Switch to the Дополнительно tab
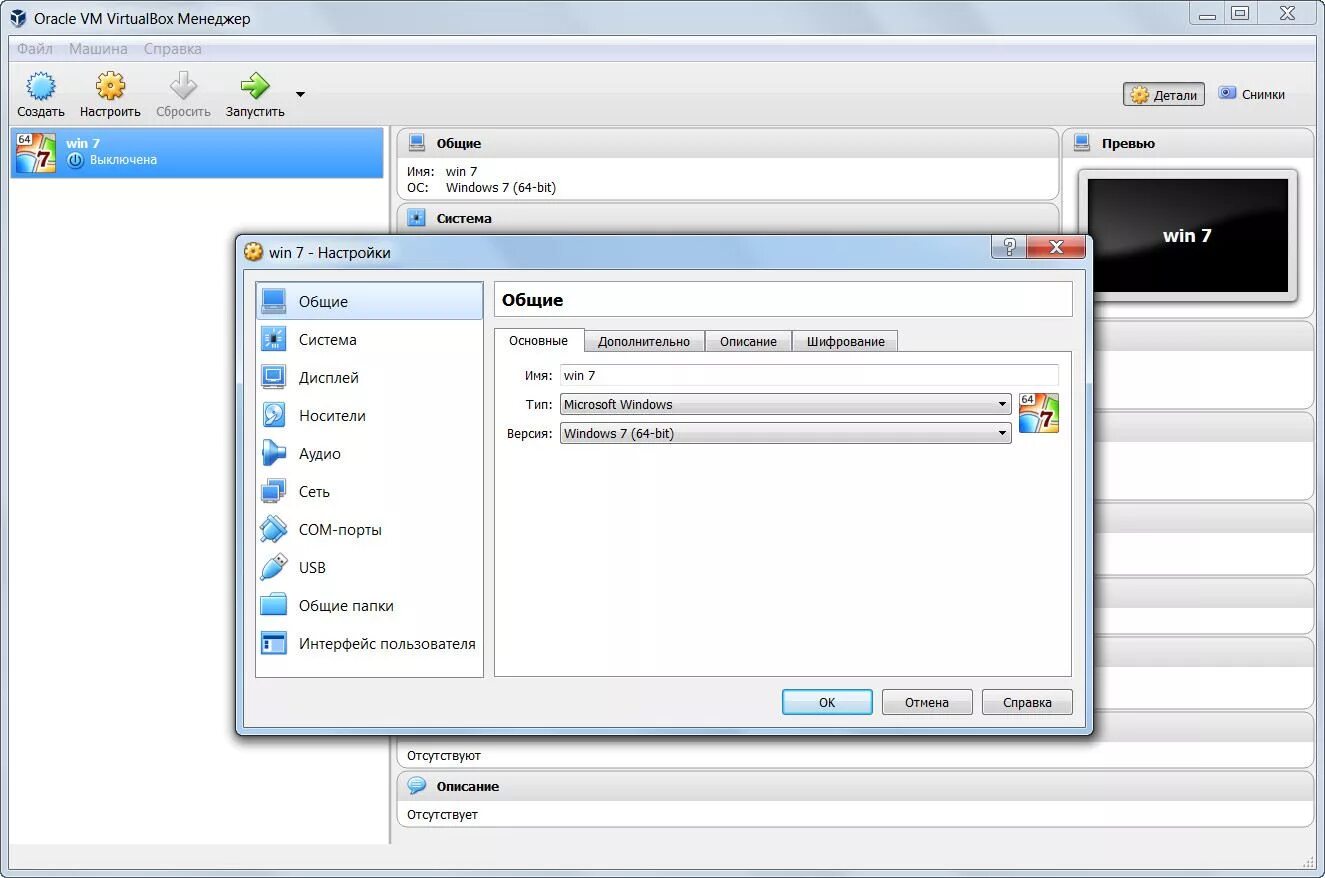1325x878 pixels. pos(644,341)
